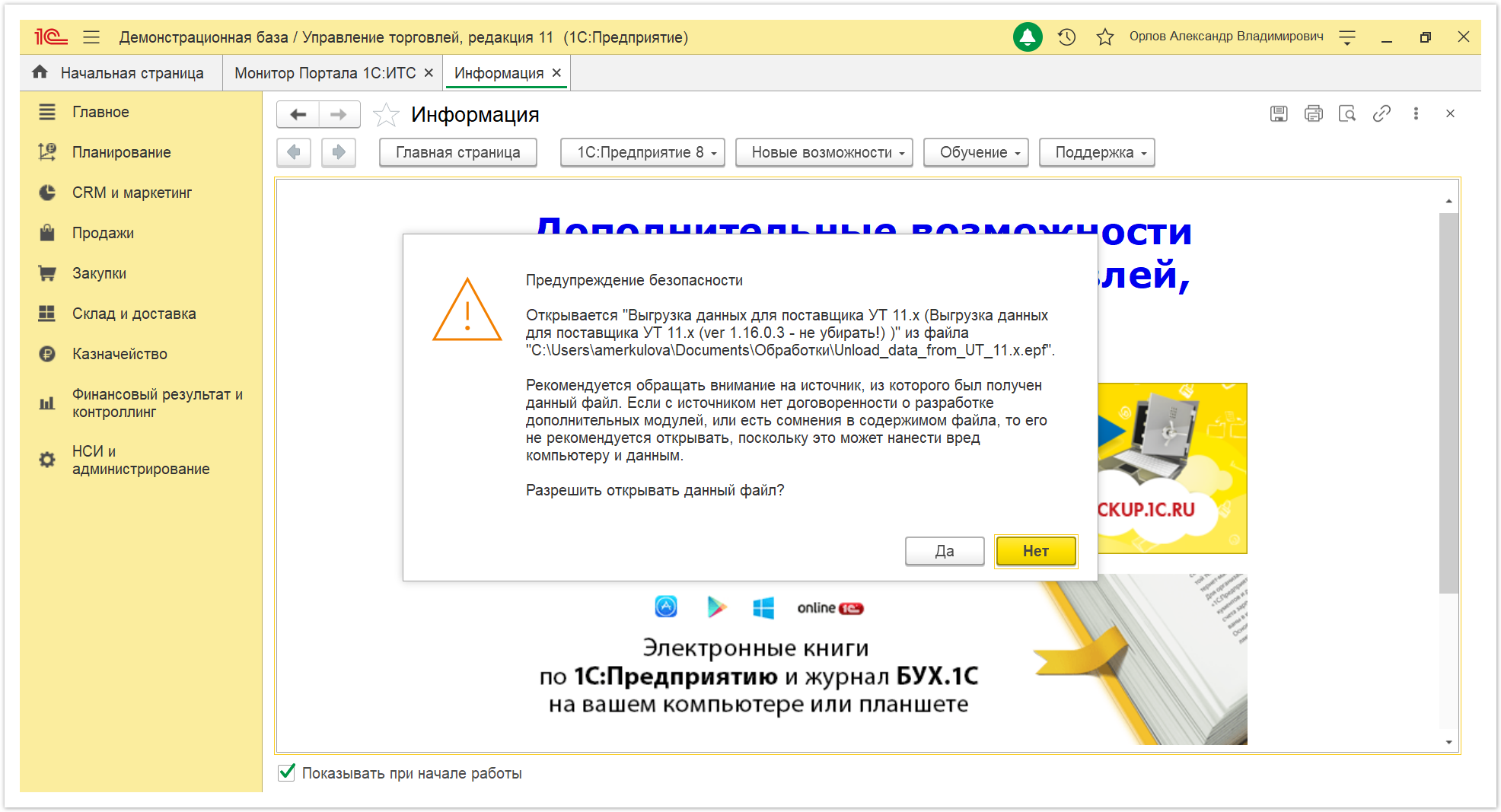Navigate forward with the form right arrow
The width and height of the screenshot is (1501, 812).
pos(339,114)
